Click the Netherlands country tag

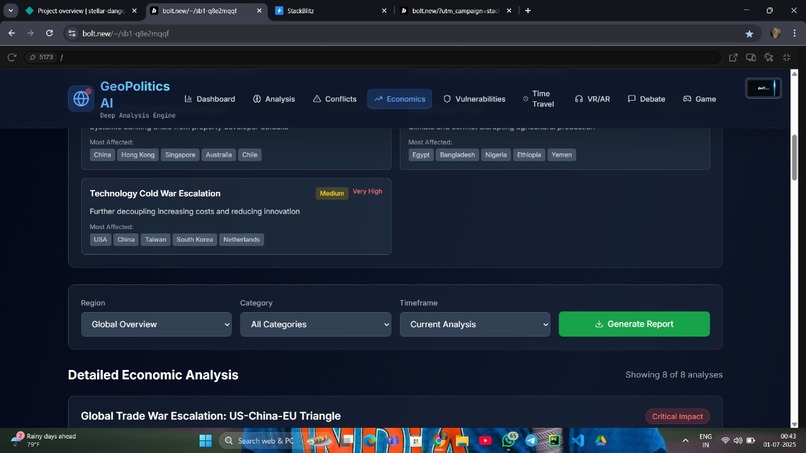point(242,240)
